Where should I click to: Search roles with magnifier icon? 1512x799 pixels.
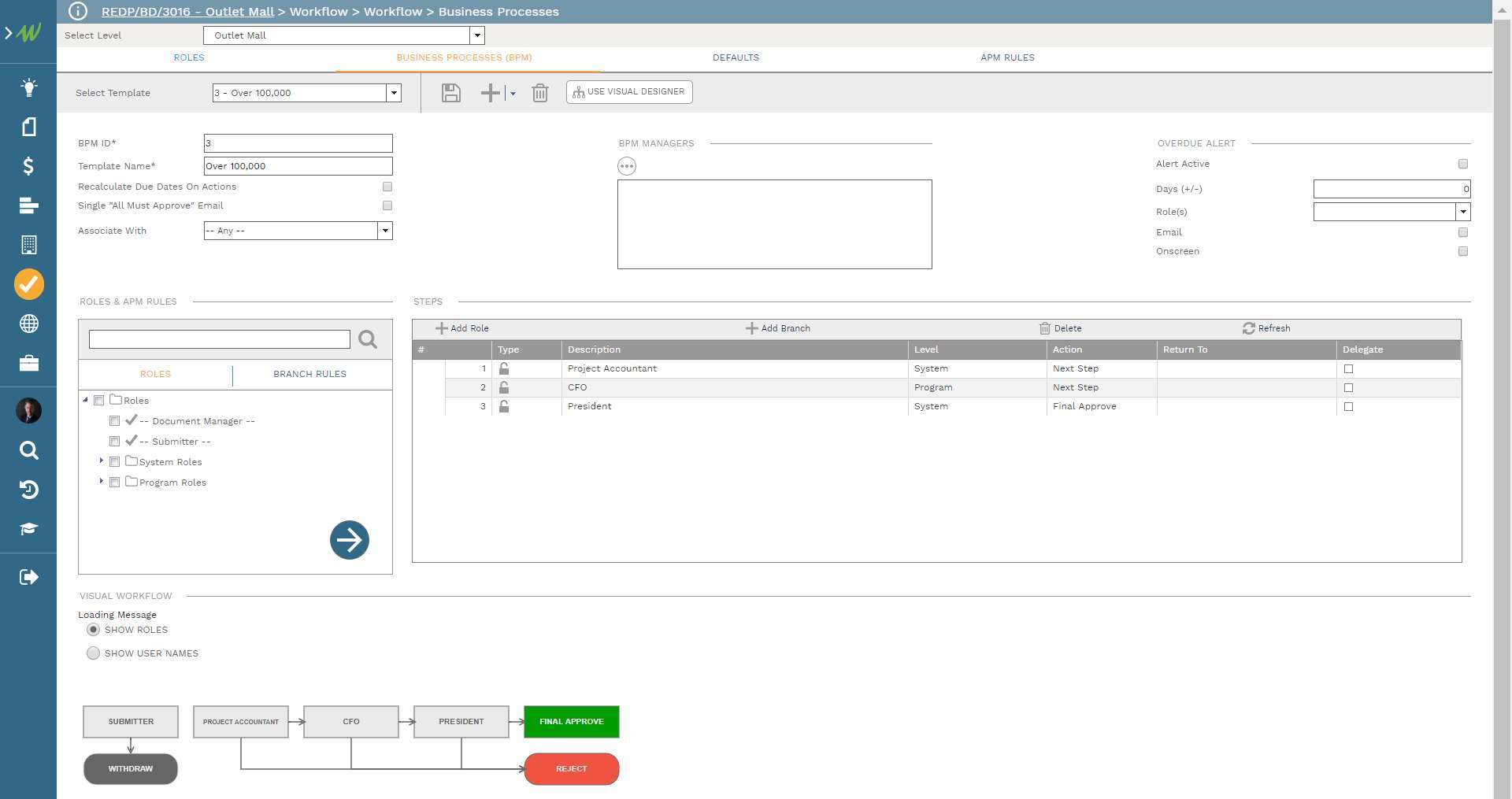click(368, 339)
